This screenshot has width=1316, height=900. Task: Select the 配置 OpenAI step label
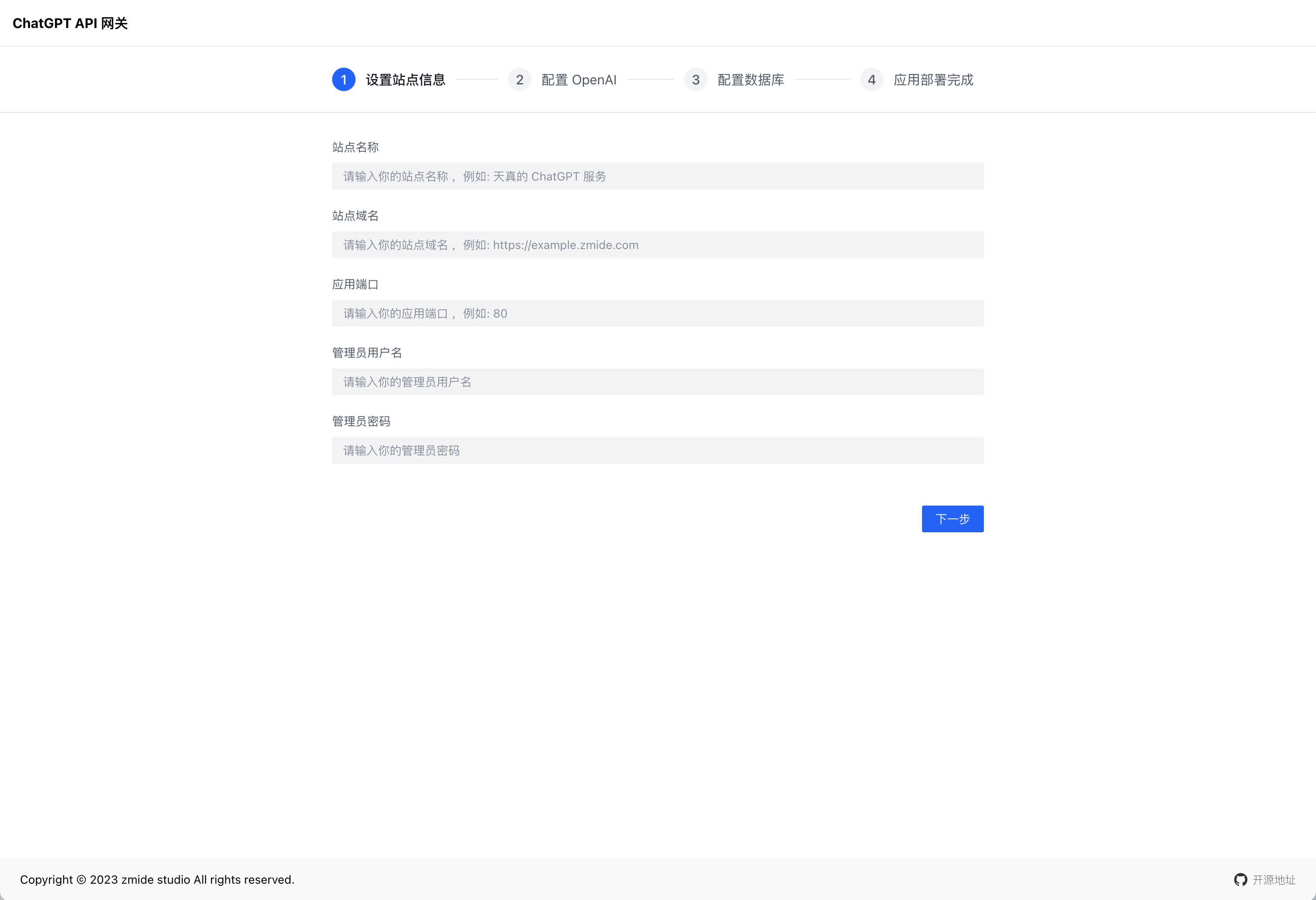coord(579,80)
